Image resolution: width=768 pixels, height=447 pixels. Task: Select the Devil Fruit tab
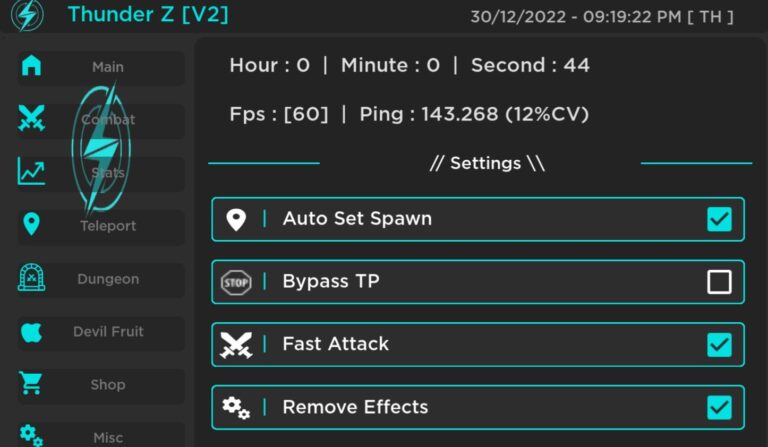tap(108, 332)
